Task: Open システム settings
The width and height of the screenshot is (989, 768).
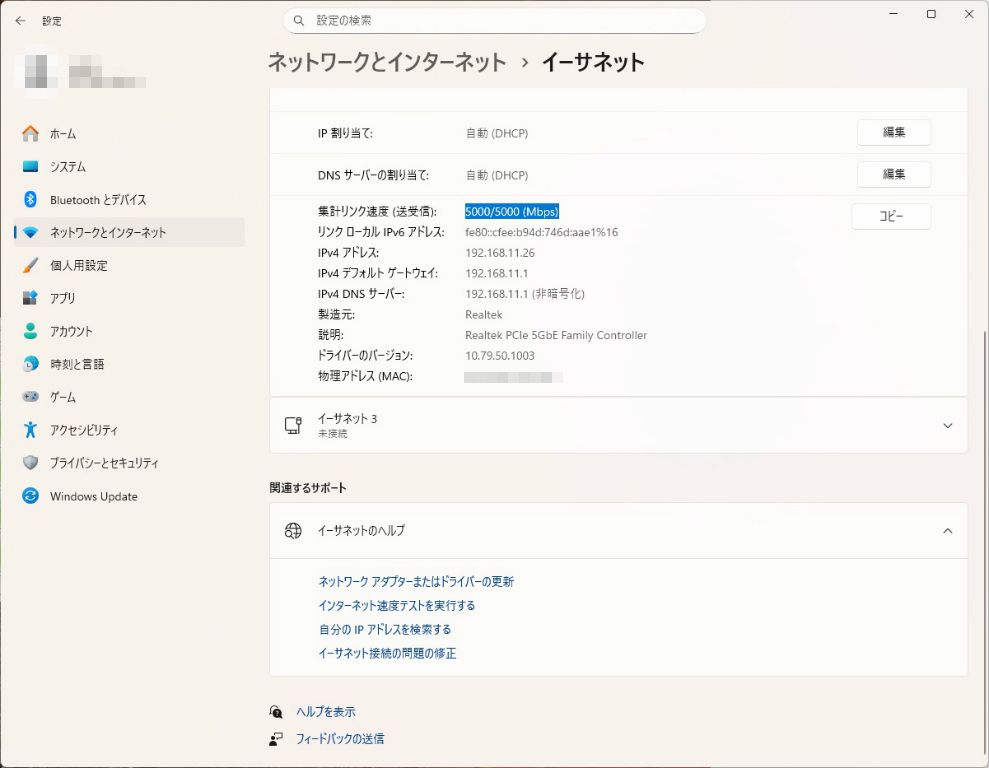Action: tap(129, 166)
